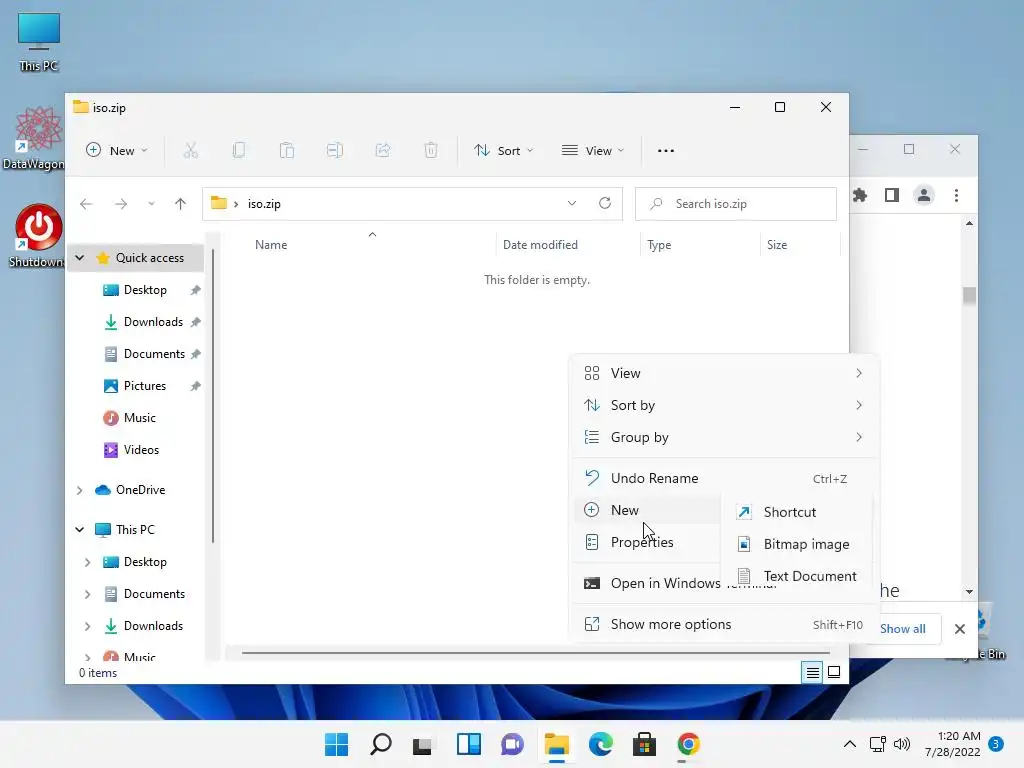Create new Shortcut from submenu
Screen dimensions: 1024x768
[x=797, y=512]
